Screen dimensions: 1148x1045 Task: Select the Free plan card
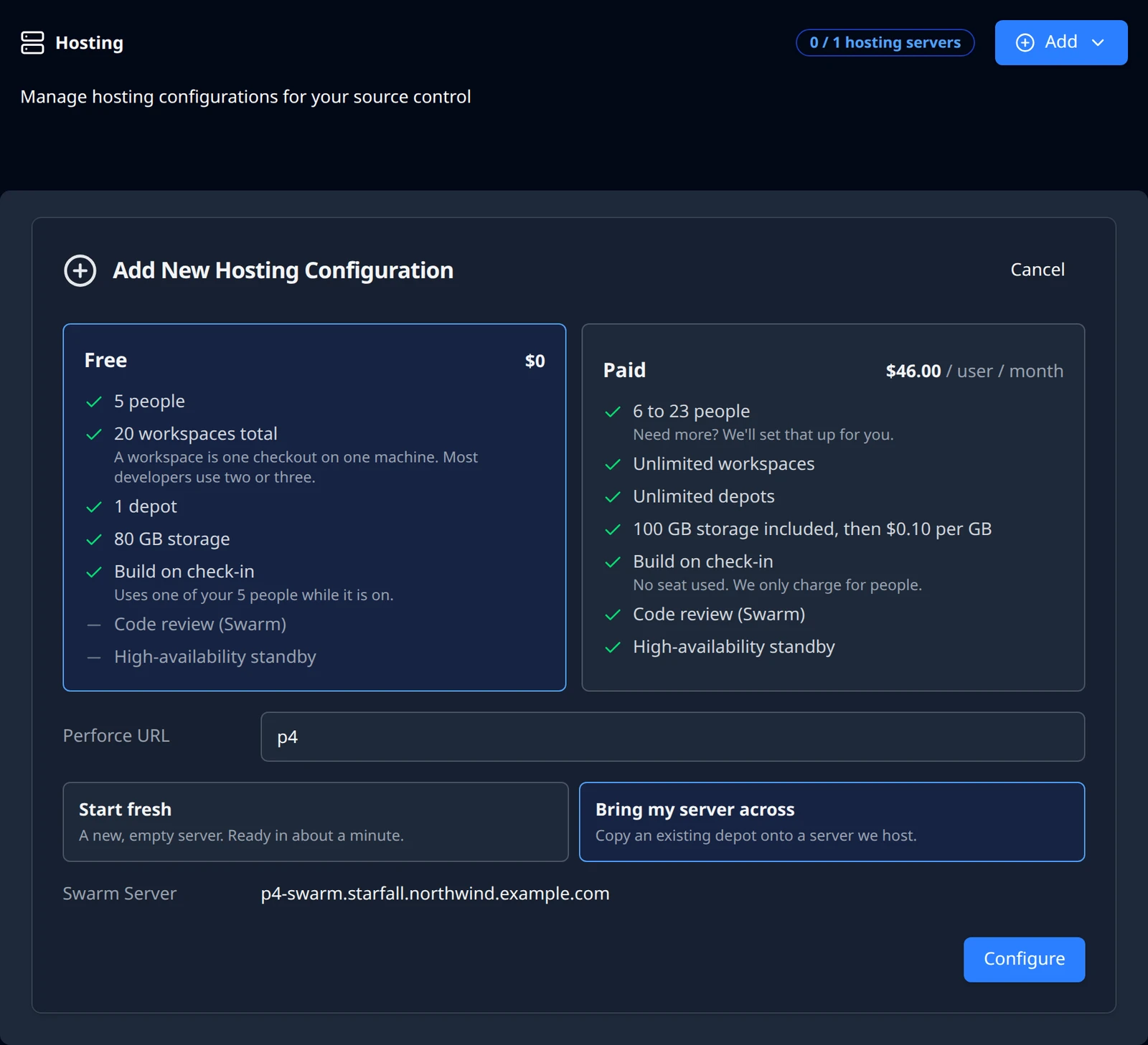pos(314,507)
